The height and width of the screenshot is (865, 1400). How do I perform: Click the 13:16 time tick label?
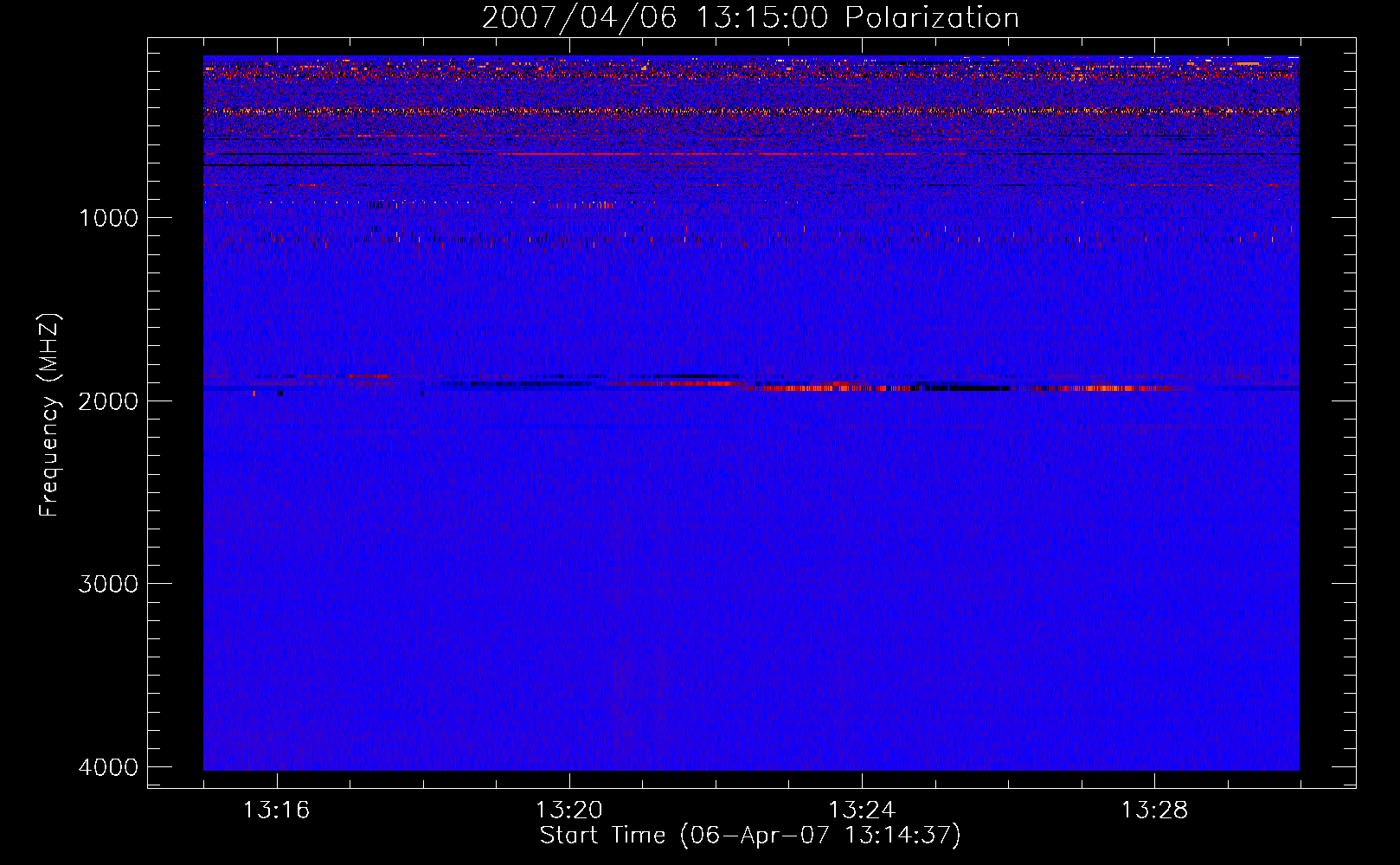[276, 811]
